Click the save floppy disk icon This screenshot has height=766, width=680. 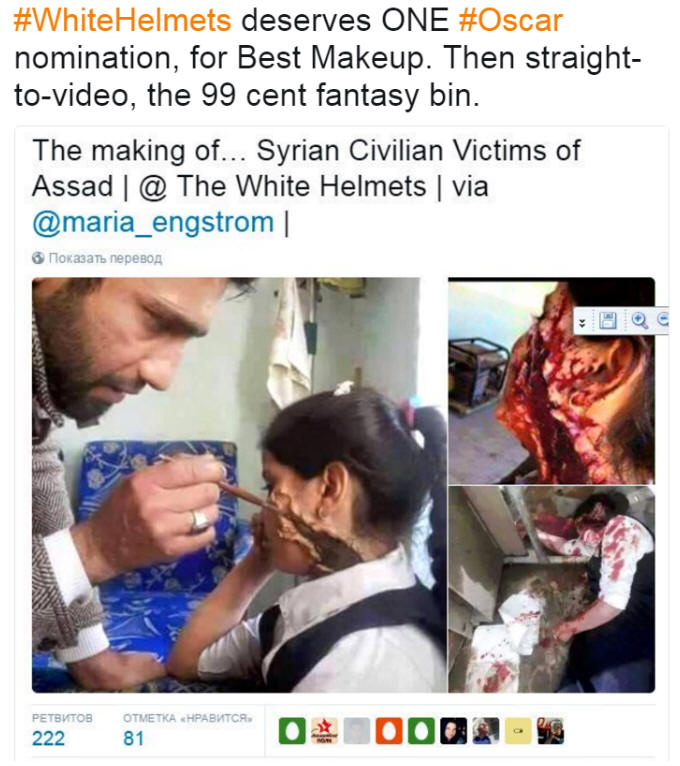pyautogui.click(x=607, y=321)
